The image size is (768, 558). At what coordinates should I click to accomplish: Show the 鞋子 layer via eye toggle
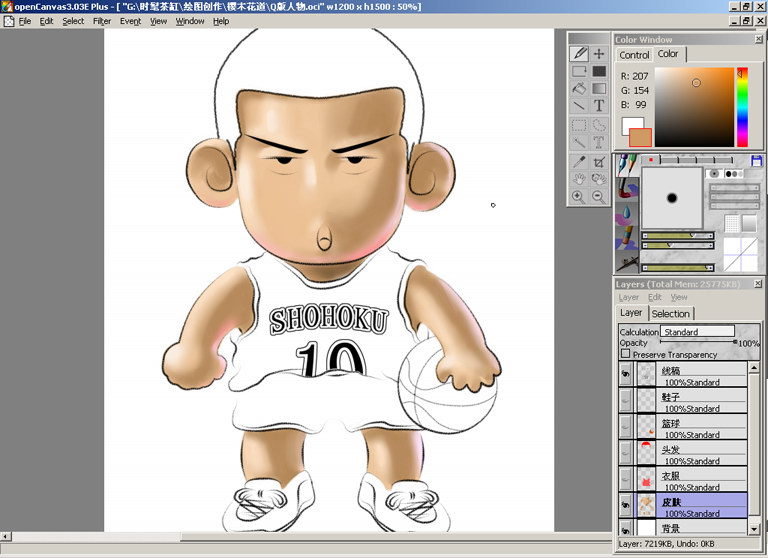click(625, 400)
